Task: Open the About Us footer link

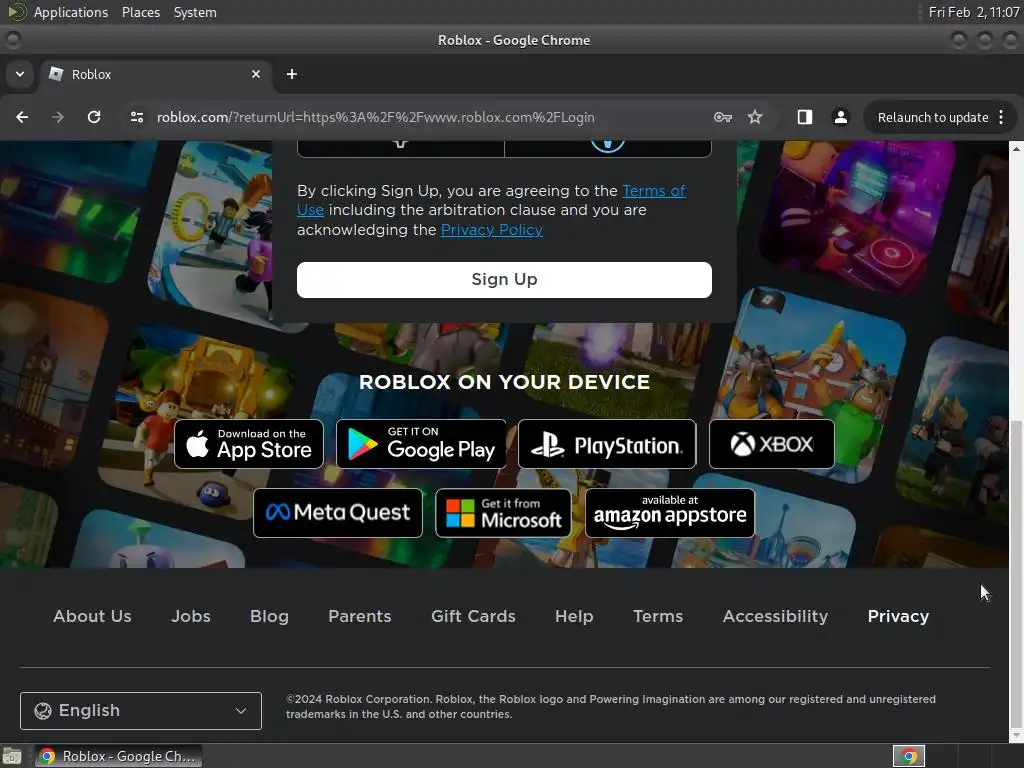Action: 92,616
